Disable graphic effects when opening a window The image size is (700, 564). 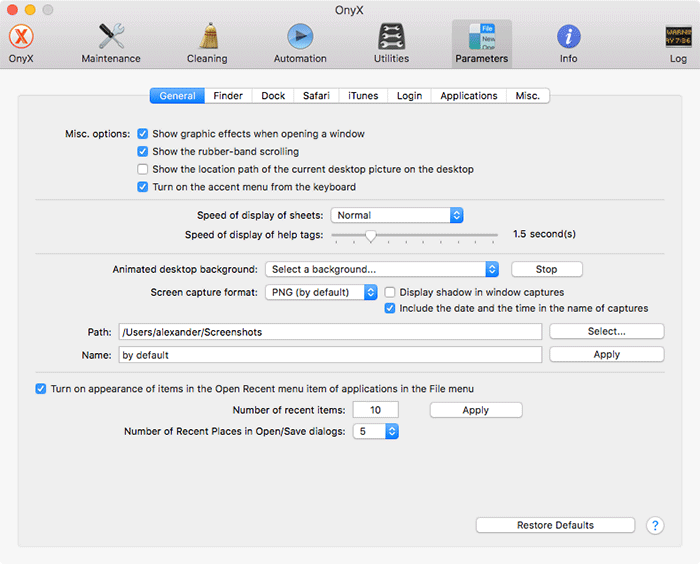tap(143, 134)
